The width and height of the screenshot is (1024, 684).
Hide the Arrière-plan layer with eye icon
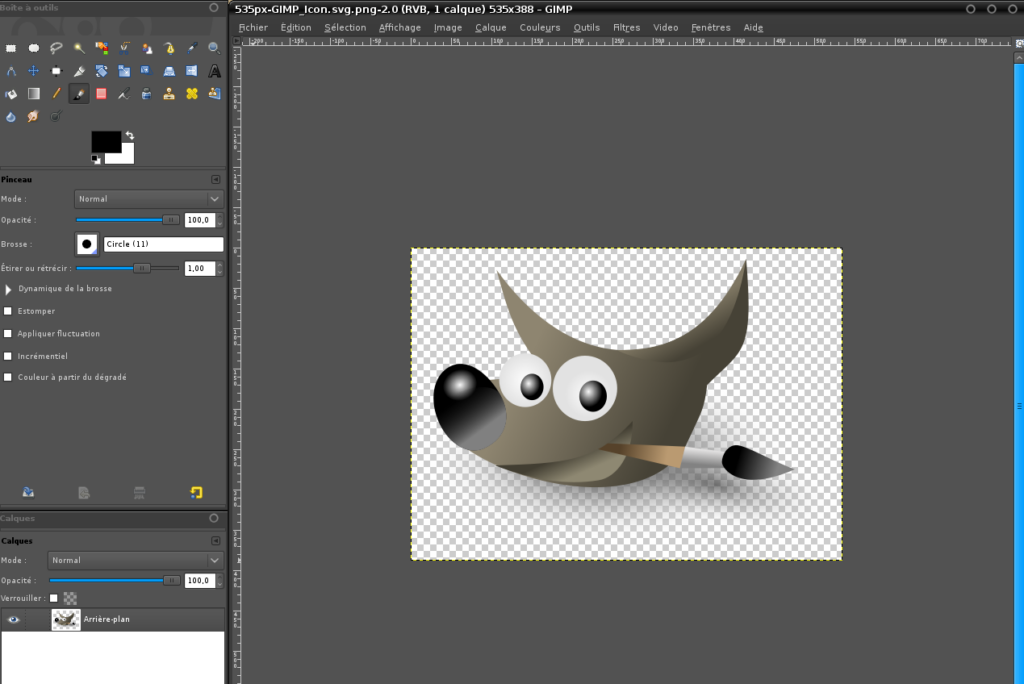13,619
